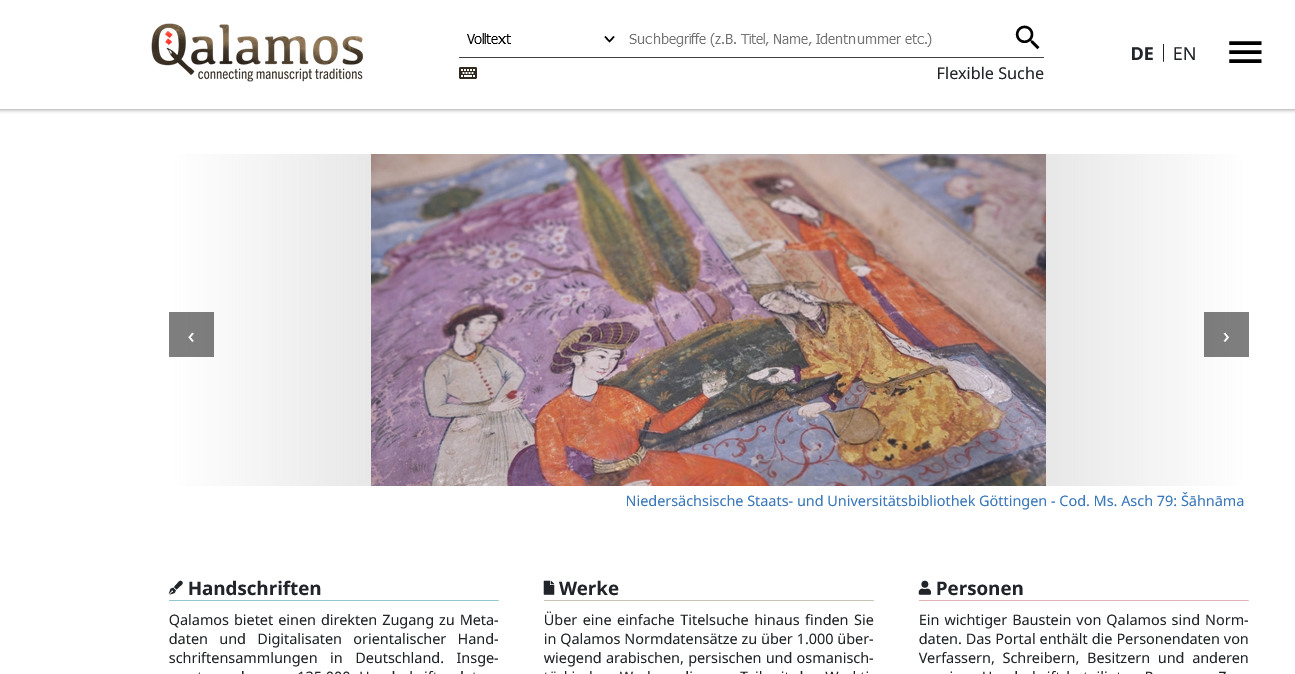Open the Volltext search field dropdown

coord(540,39)
